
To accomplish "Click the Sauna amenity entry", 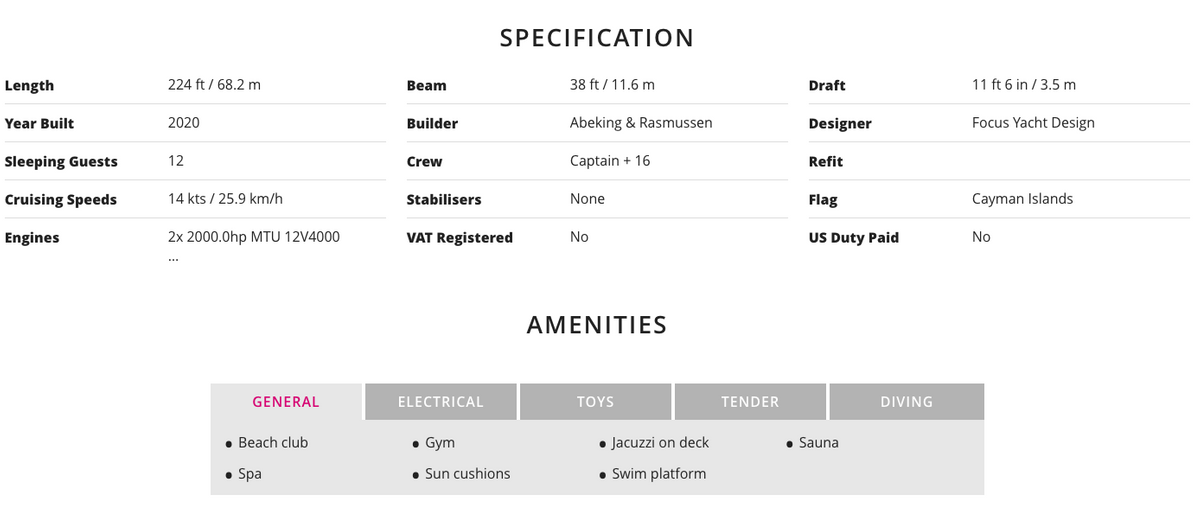I will click(x=819, y=443).
